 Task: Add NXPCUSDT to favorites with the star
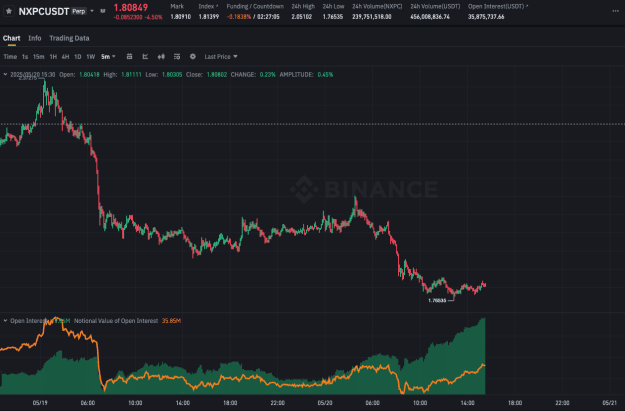pos(9,11)
